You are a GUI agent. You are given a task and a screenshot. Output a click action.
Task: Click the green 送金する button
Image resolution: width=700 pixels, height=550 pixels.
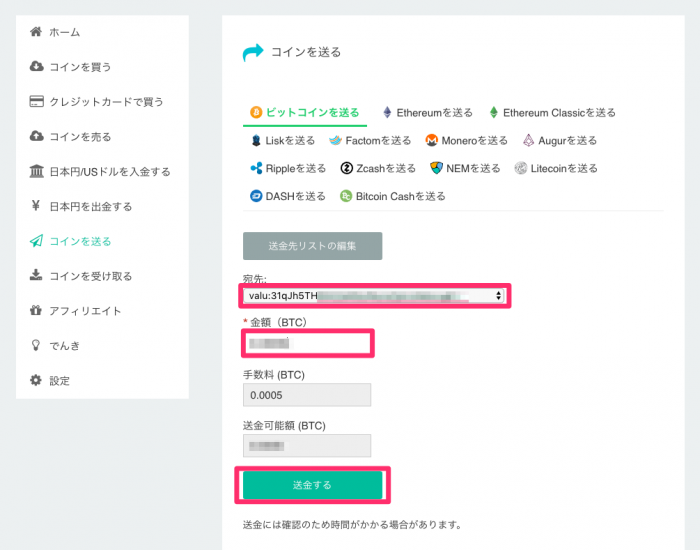[312, 485]
